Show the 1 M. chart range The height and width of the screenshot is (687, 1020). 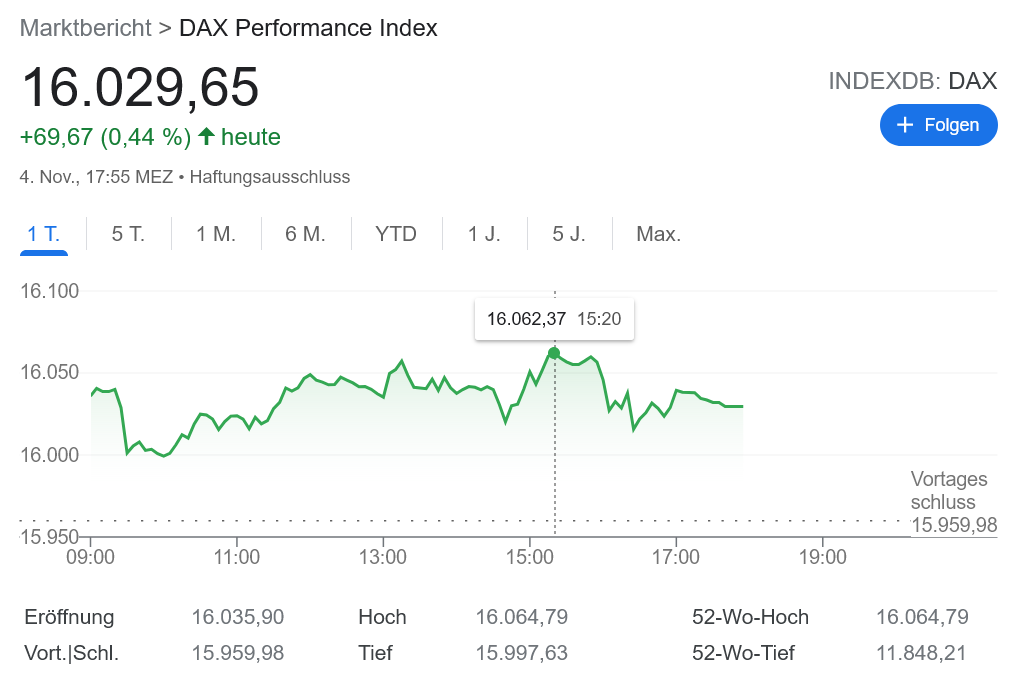pyautogui.click(x=216, y=235)
